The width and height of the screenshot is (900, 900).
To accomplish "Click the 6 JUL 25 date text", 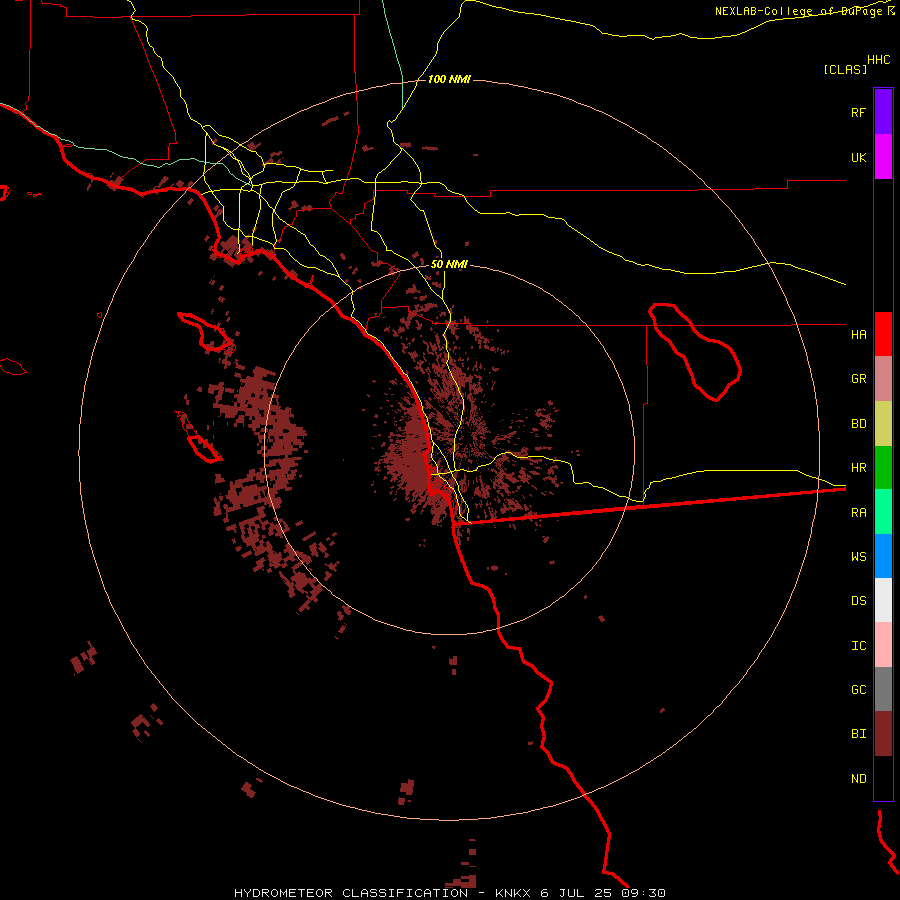I will 576,893.
